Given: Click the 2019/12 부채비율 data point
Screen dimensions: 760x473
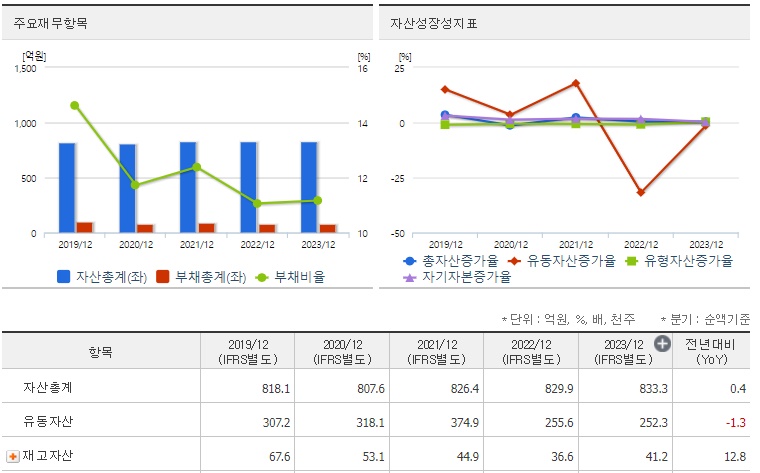Looking at the screenshot, I should [x=75, y=105].
